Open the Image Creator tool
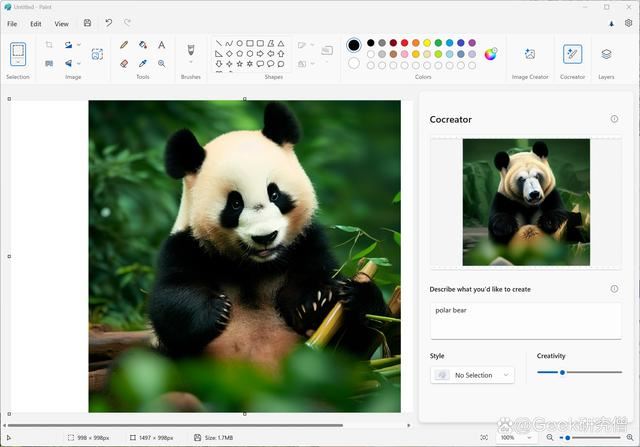 [x=530, y=54]
